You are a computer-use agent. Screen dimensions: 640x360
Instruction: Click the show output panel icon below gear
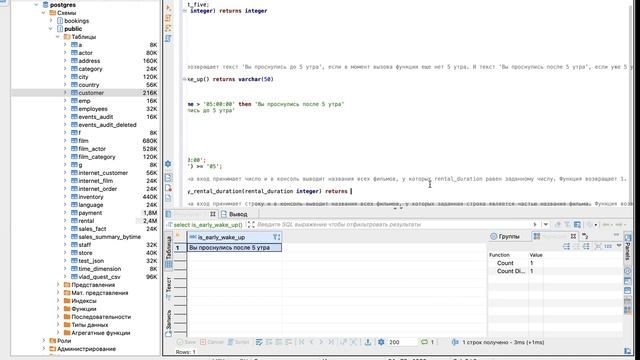pyautogui.click(x=169, y=178)
